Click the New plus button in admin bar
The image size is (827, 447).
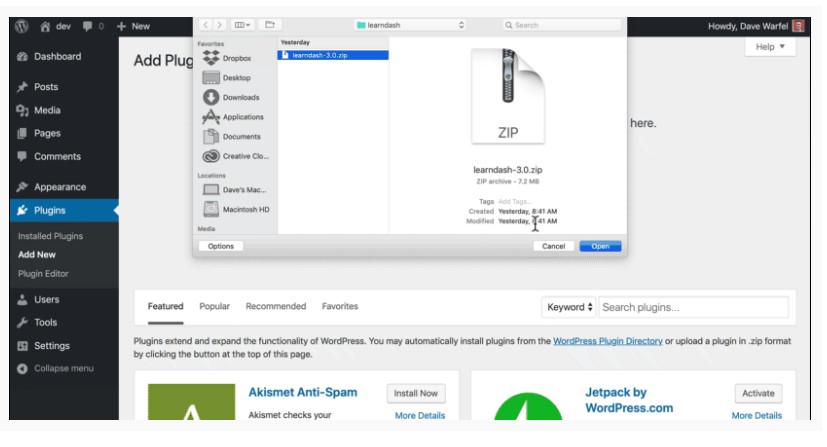click(x=133, y=26)
